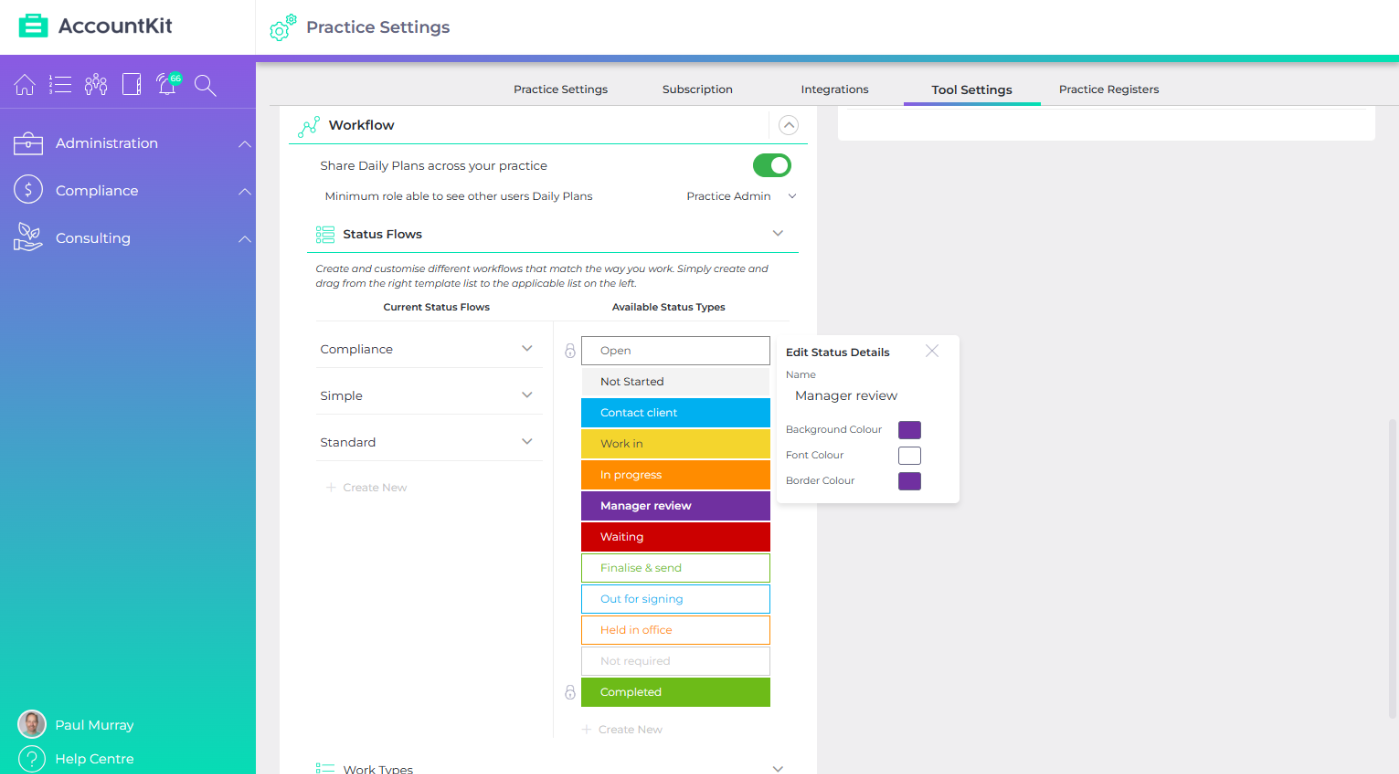The height and width of the screenshot is (774, 1399).
Task: Open the notebook register icon
Action: pos(131,85)
